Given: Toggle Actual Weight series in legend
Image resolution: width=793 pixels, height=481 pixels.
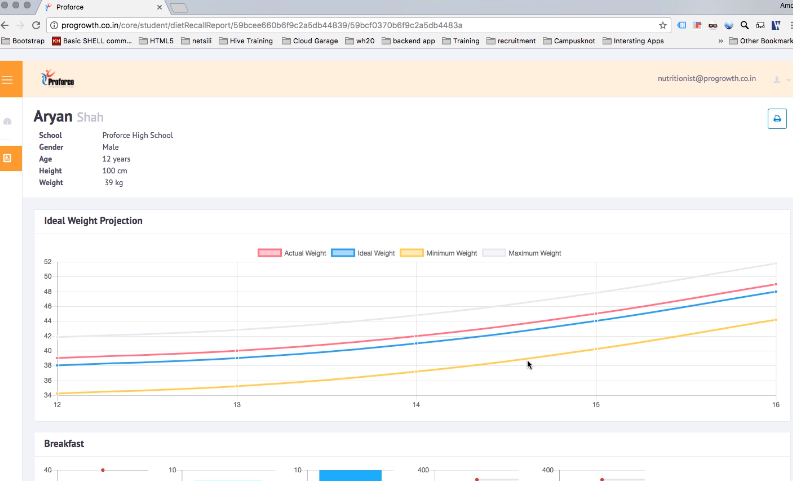Looking at the screenshot, I should pyautogui.click(x=282, y=253).
